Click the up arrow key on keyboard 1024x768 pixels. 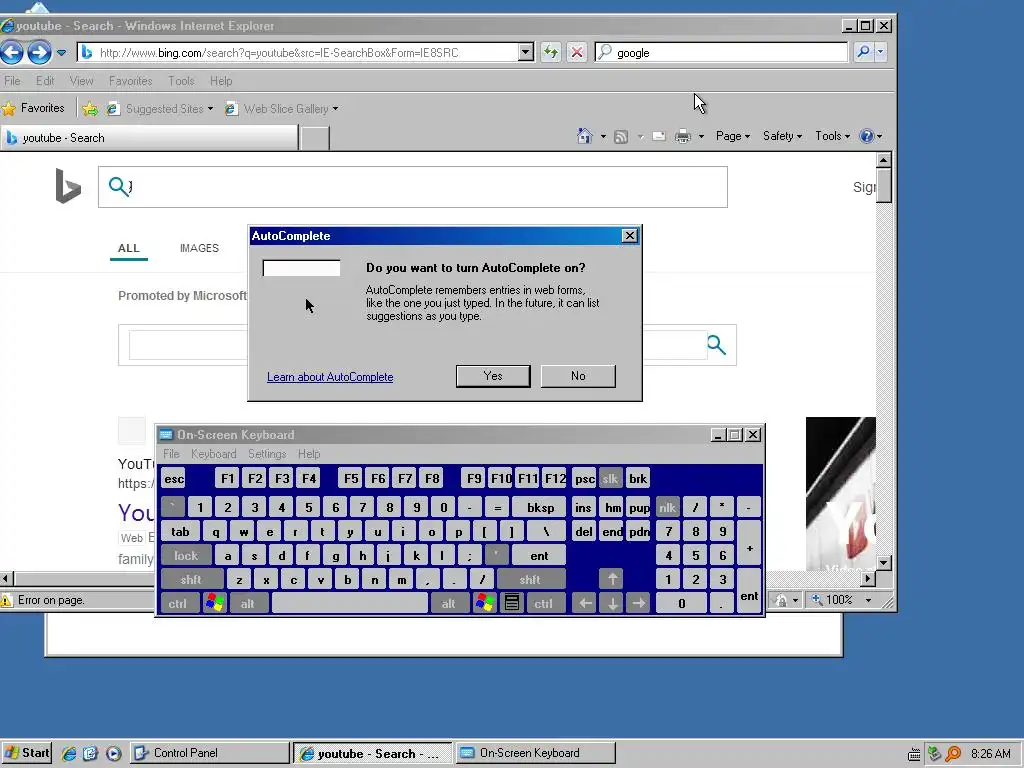612,579
